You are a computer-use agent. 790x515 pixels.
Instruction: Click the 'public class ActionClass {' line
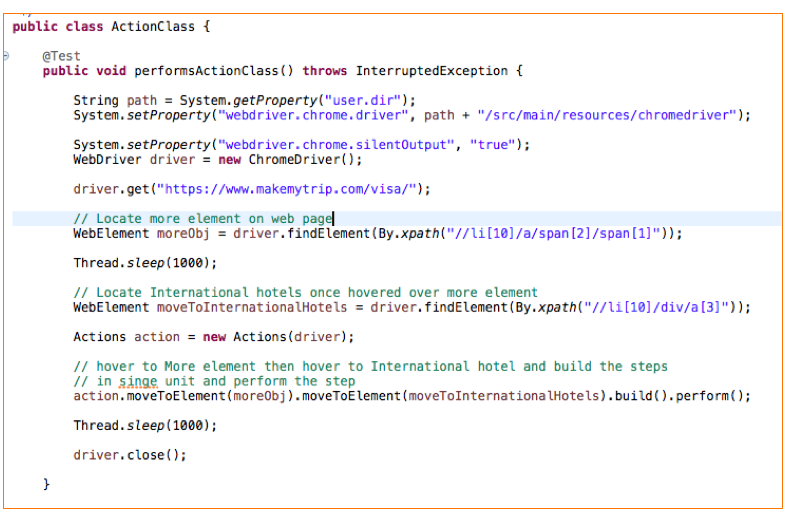coord(111,27)
